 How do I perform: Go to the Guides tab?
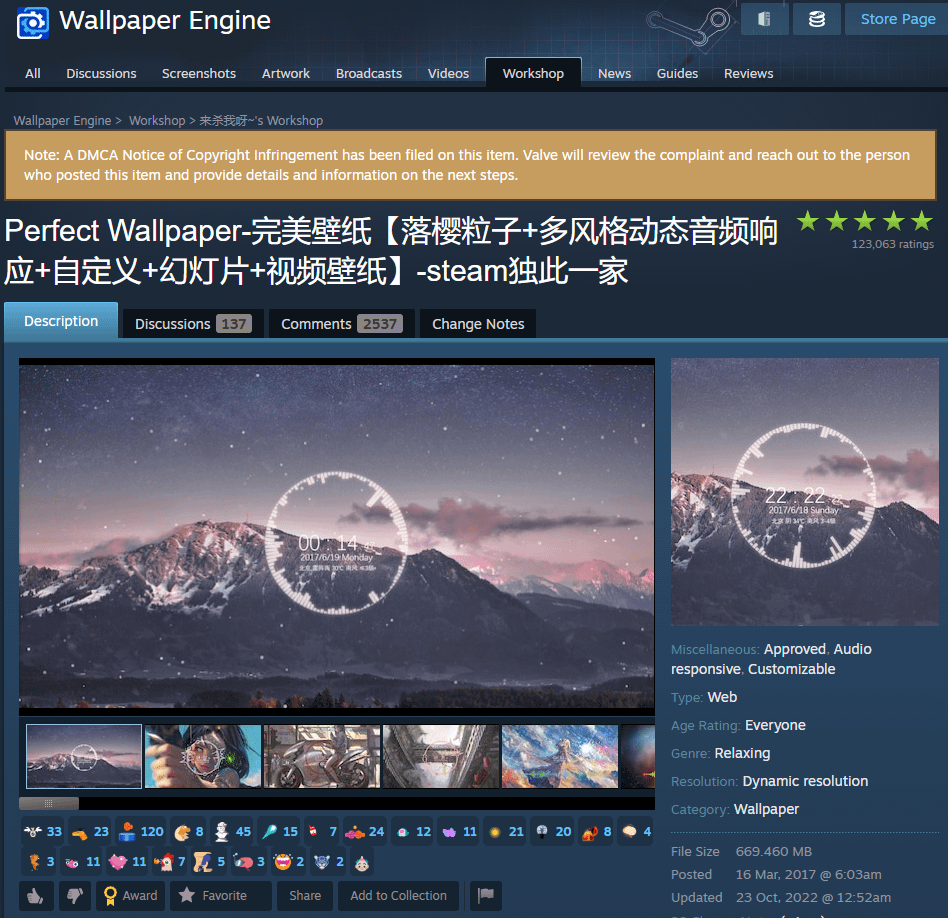(677, 73)
